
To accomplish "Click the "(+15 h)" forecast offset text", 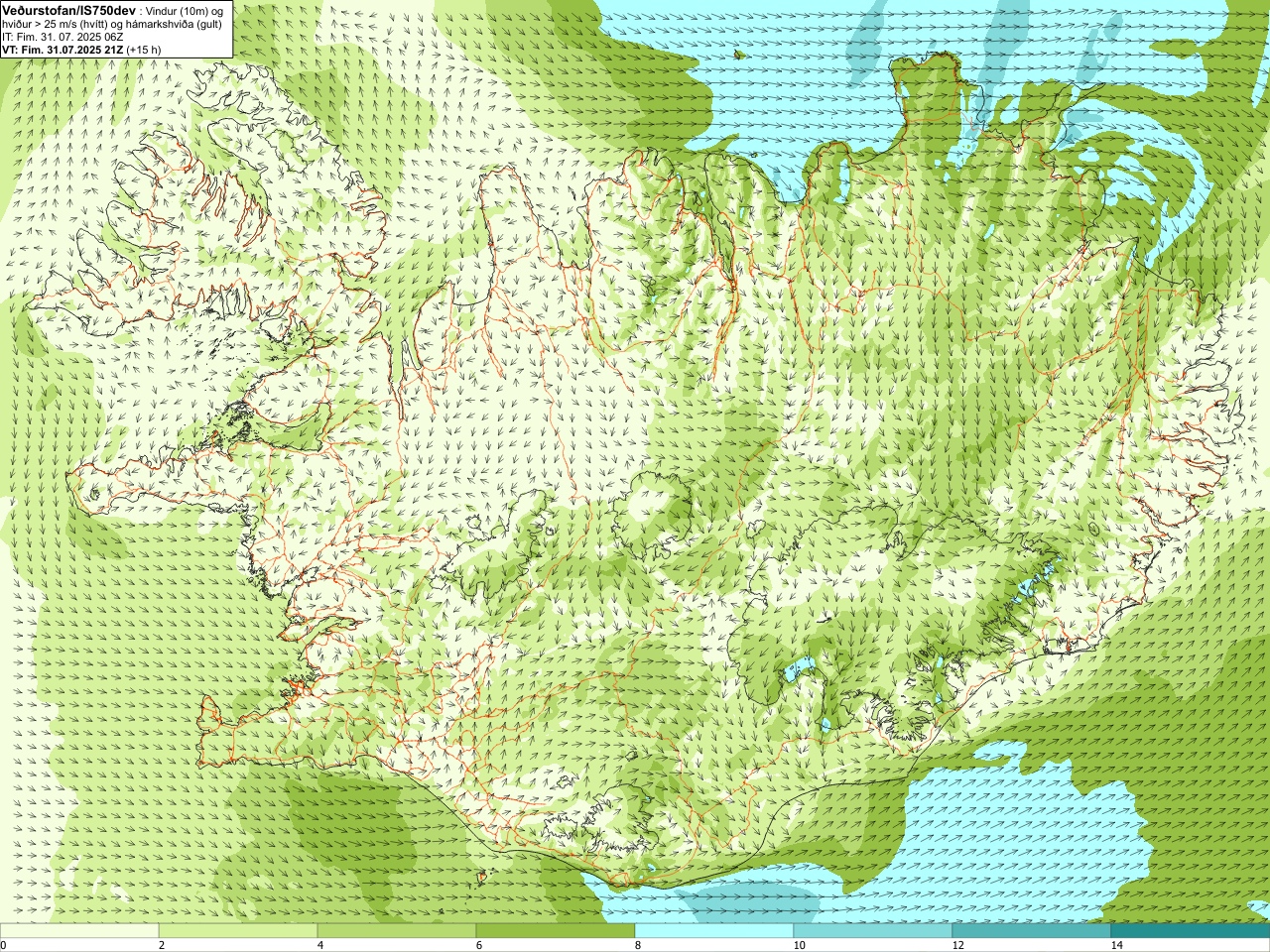I will (145, 50).
